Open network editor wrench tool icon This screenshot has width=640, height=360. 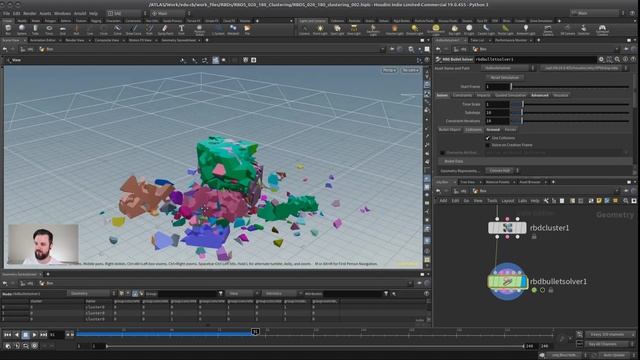546,201
